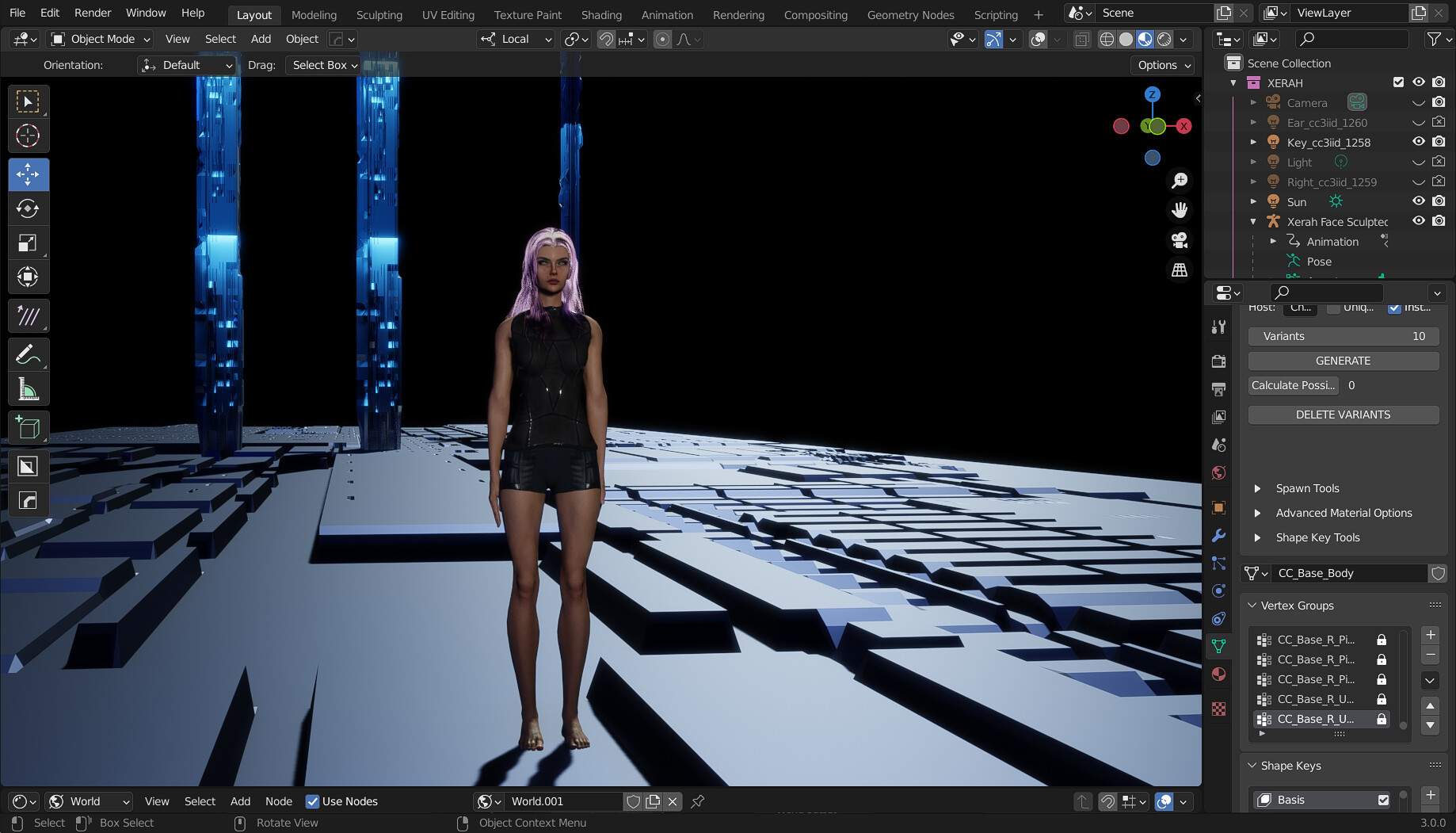
Task: Adjust the Variants value slider
Action: (x=1343, y=336)
